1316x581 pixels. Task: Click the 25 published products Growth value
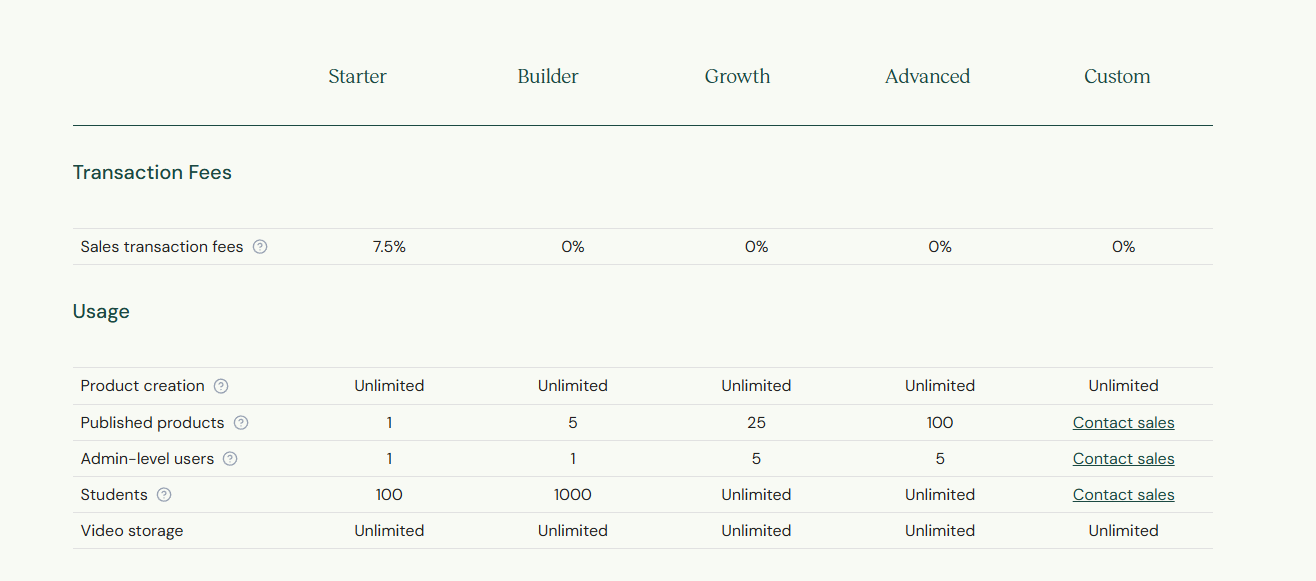756,423
